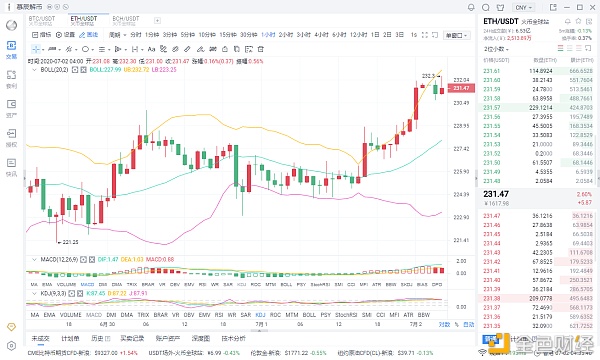
Task: Open the 交易 trading section in left sidebar
Action: [x=11, y=50]
